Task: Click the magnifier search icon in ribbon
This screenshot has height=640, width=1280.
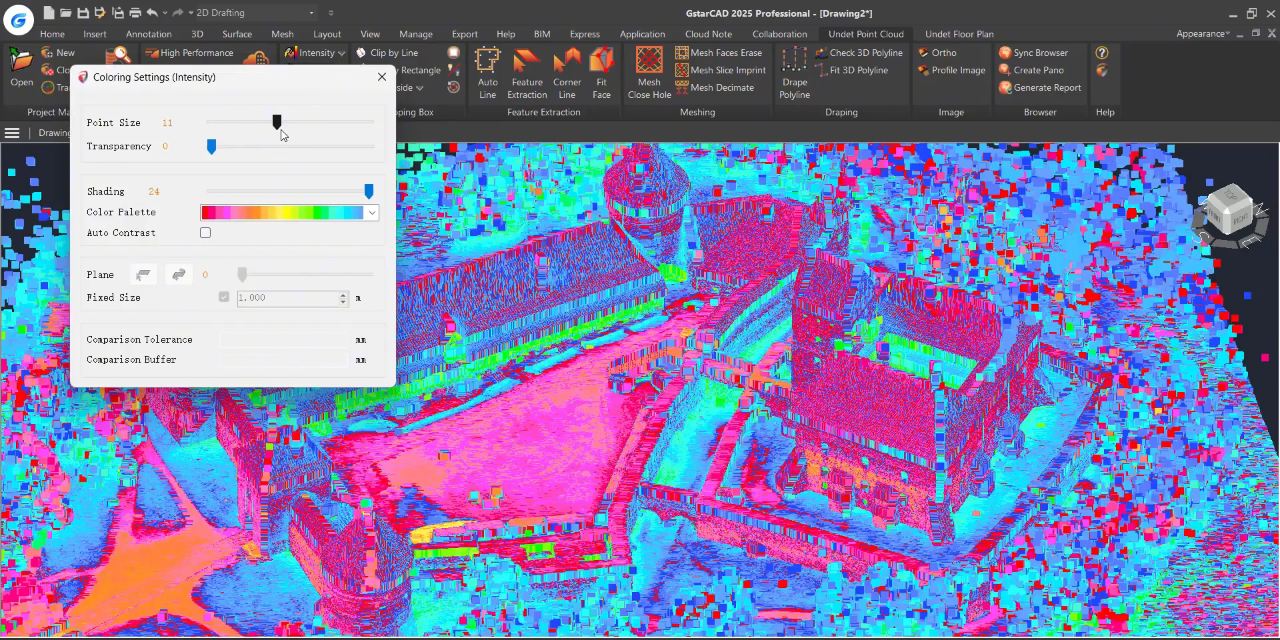Action: click(x=119, y=56)
